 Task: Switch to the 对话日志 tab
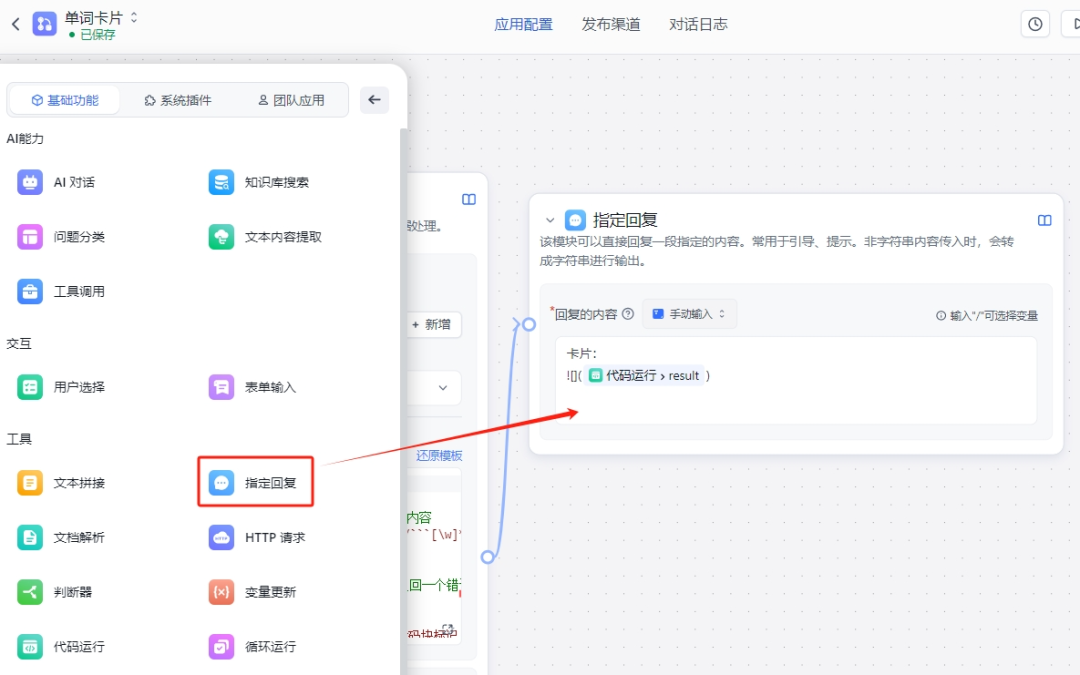tap(698, 24)
